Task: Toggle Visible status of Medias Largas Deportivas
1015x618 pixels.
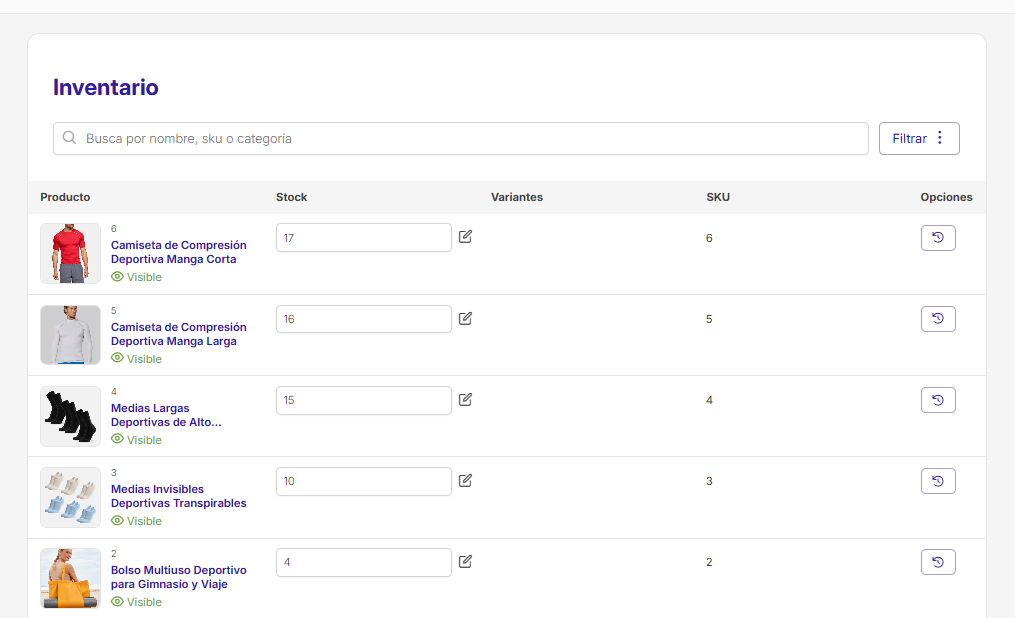Action: coord(136,440)
